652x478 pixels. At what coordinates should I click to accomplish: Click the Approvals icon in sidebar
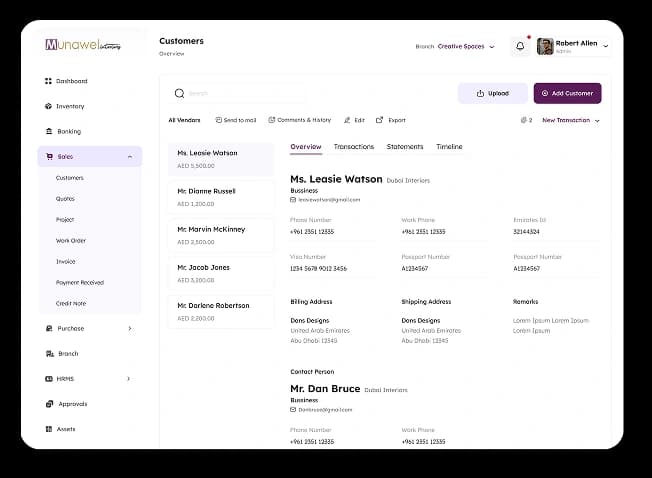tap(49, 404)
